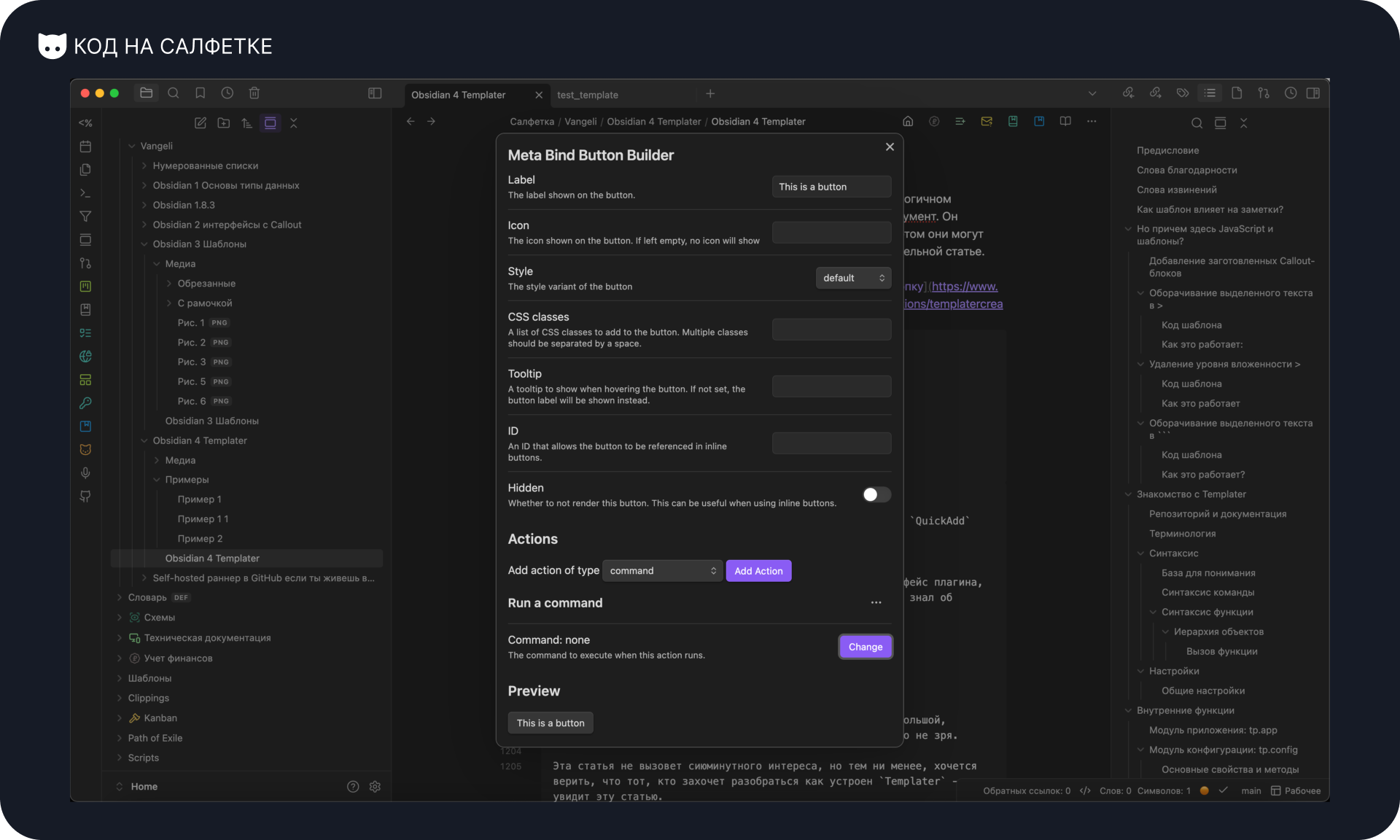The height and width of the screenshot is (840, 1400).
Task: Search within the outline panel
Action: [x=1197, y=123]
